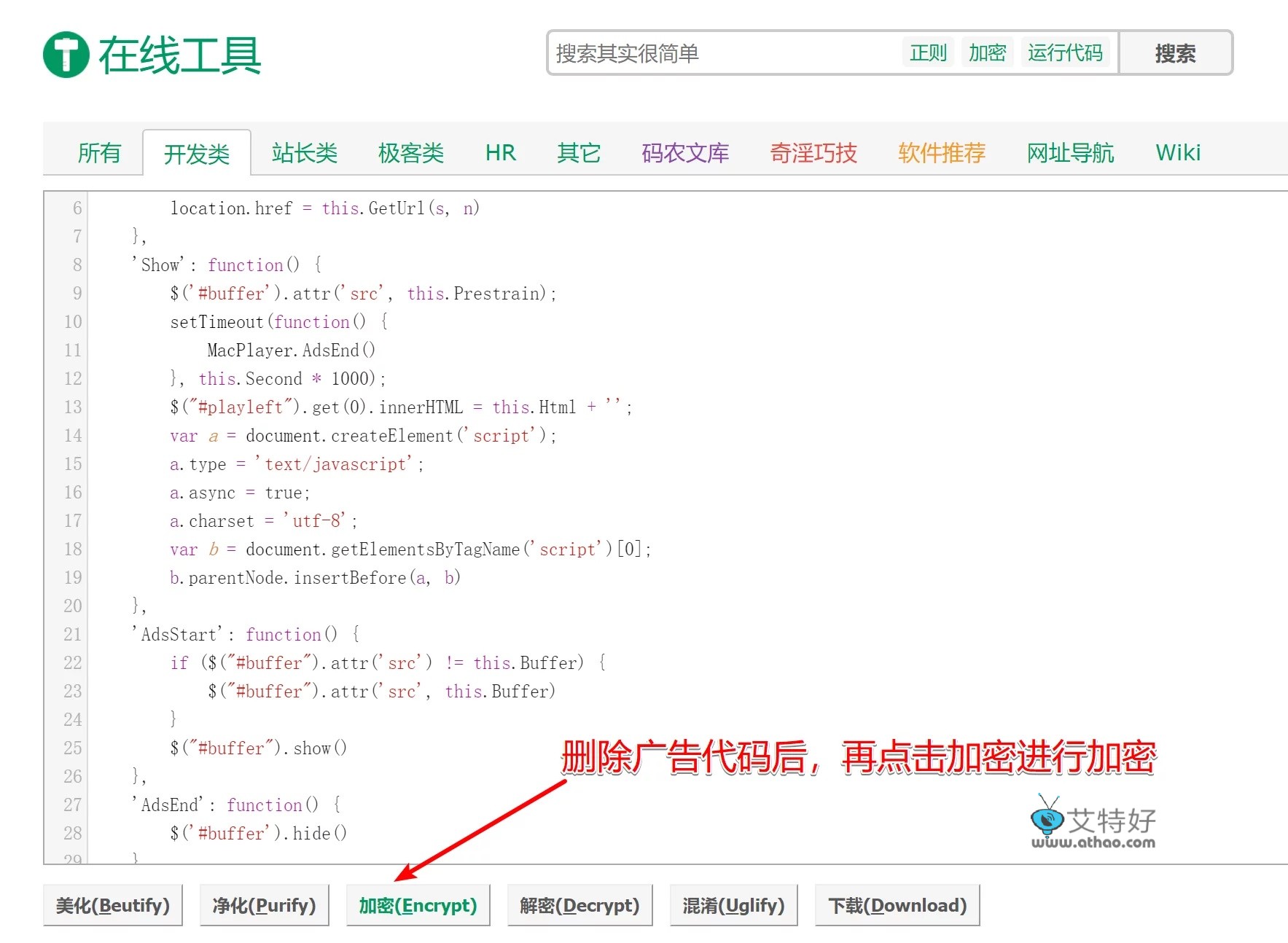Viewport: 1288px width, 943px height.
Task: Go to the 站长类 tab
Action: coord(304,153)
